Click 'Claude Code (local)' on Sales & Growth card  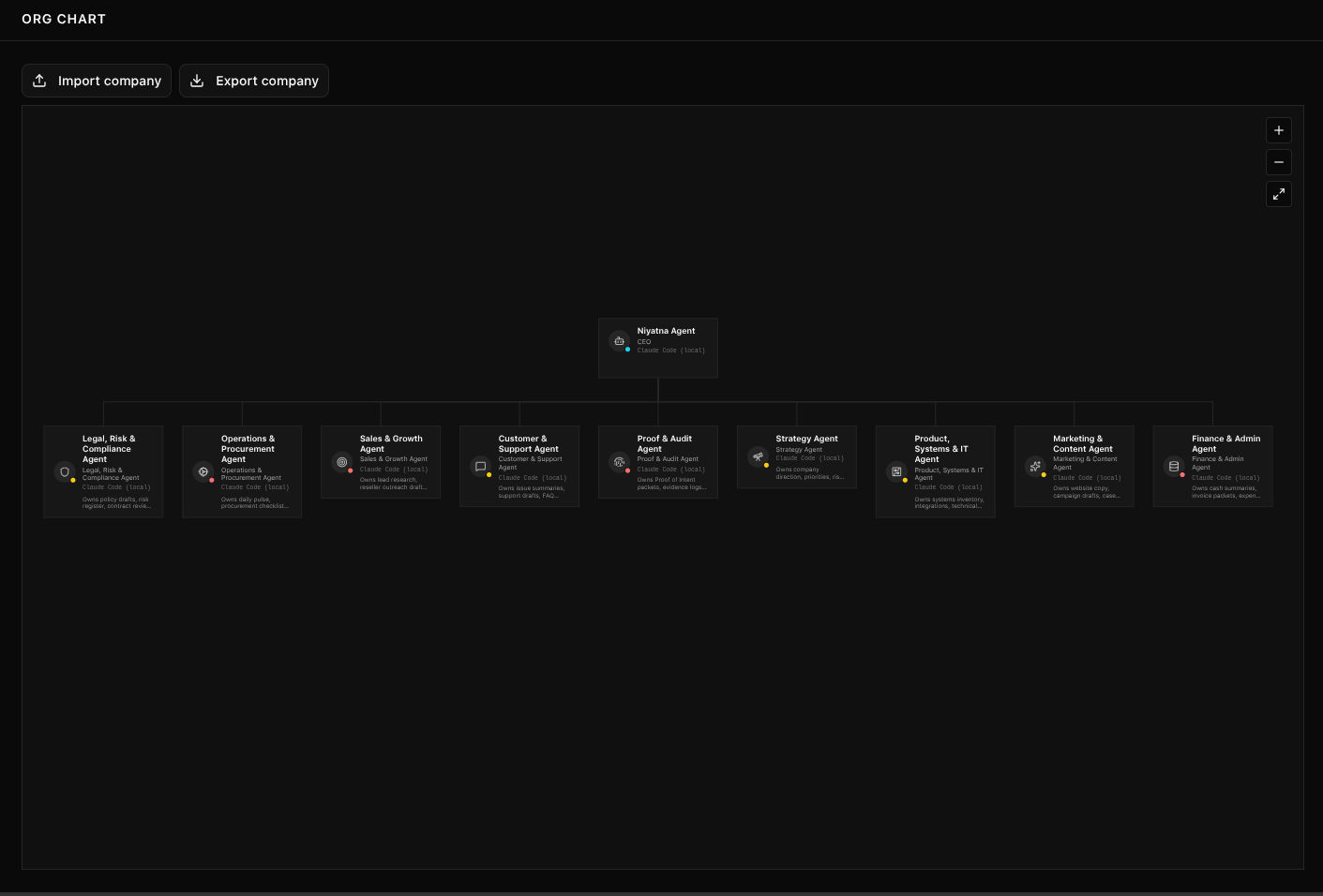[394, 470]
